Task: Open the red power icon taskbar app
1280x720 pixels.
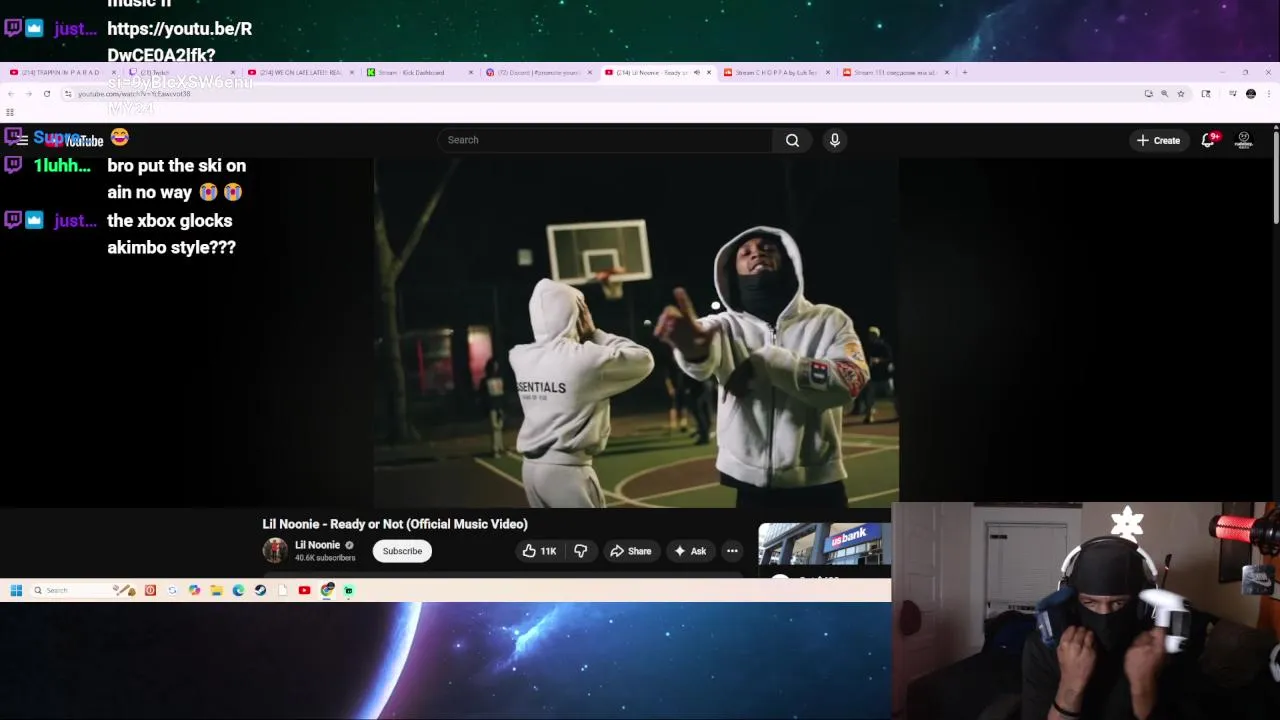Action: [x=150, y=590]
